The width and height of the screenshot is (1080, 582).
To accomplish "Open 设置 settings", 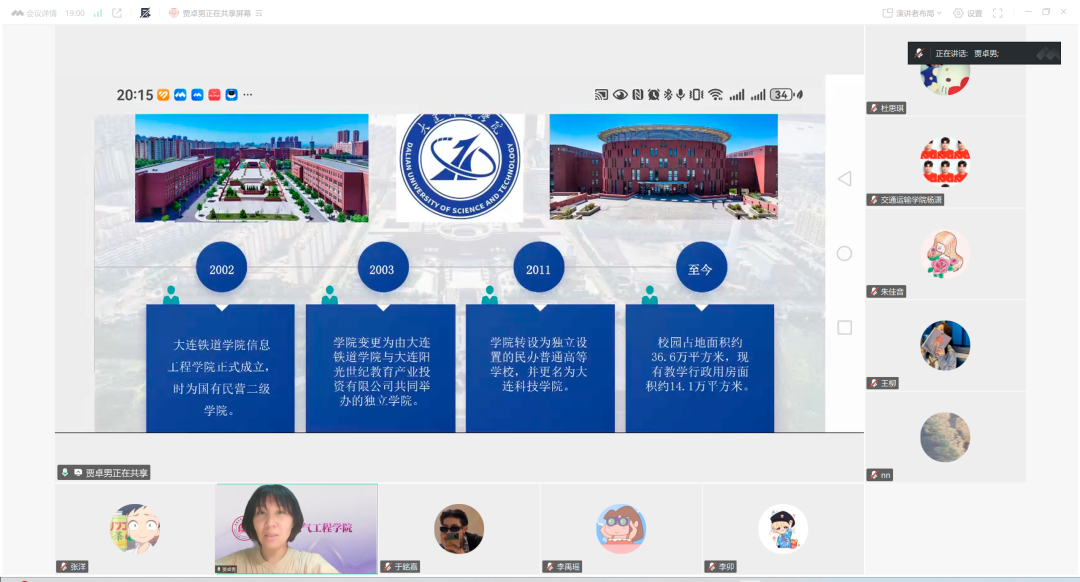I will coord(968,13).
